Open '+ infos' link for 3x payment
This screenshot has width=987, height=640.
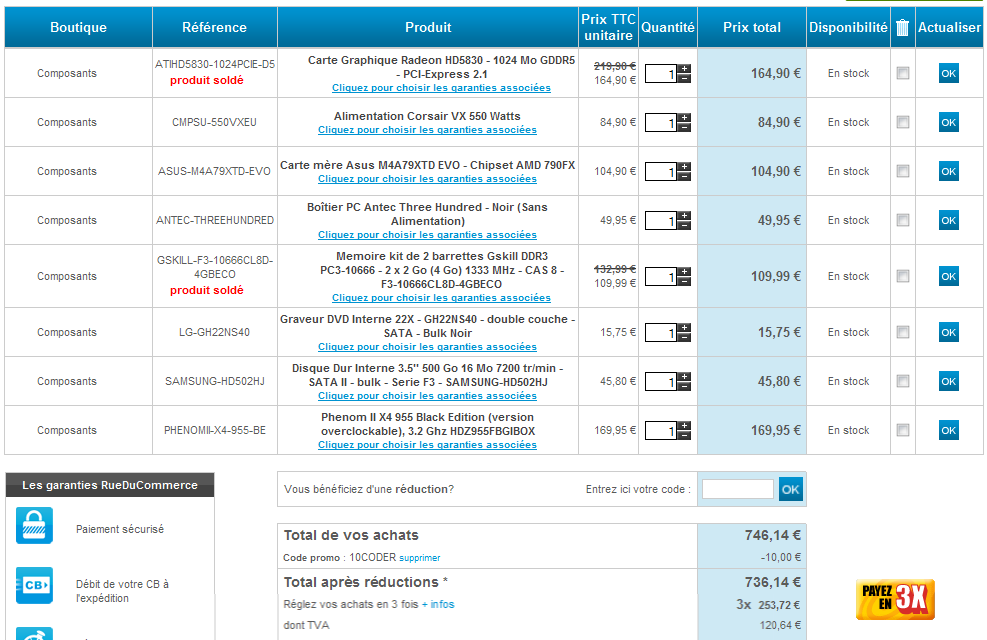437,604
